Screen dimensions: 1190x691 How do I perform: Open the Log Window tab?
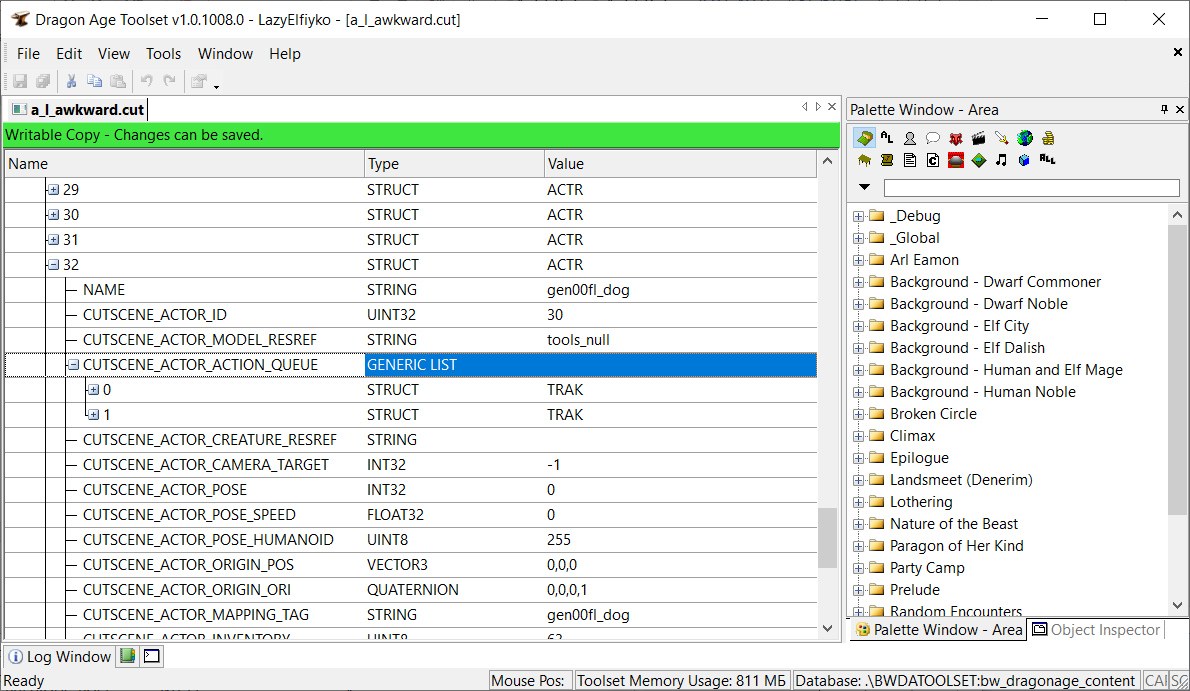pyautogui.click(x=59, y=656)
